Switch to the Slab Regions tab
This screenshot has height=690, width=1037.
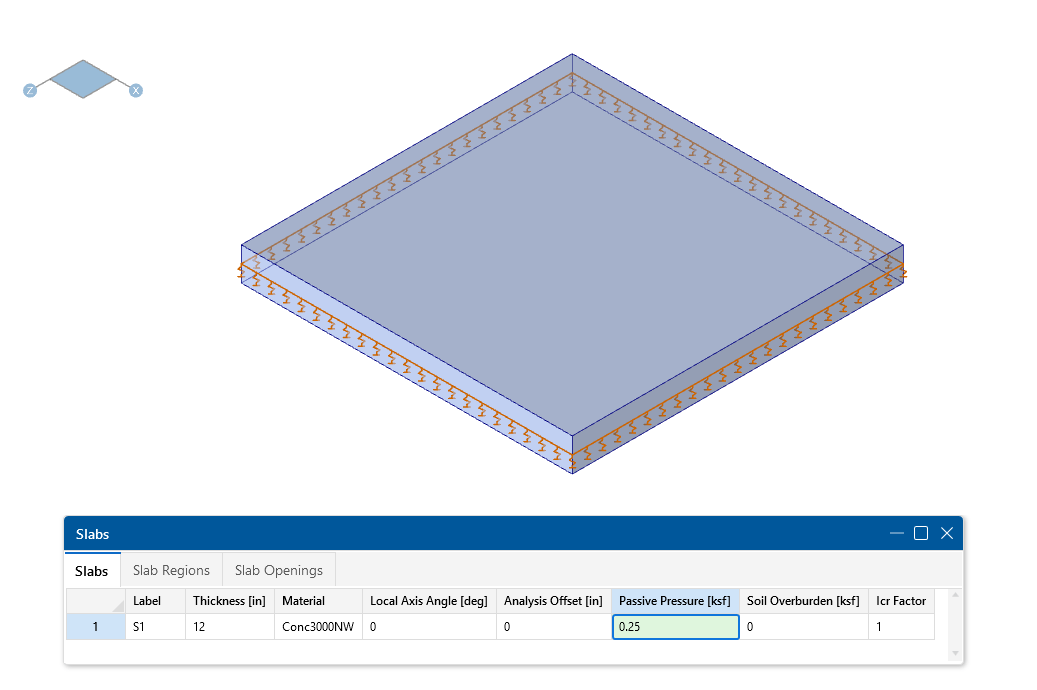click(170, 569)
